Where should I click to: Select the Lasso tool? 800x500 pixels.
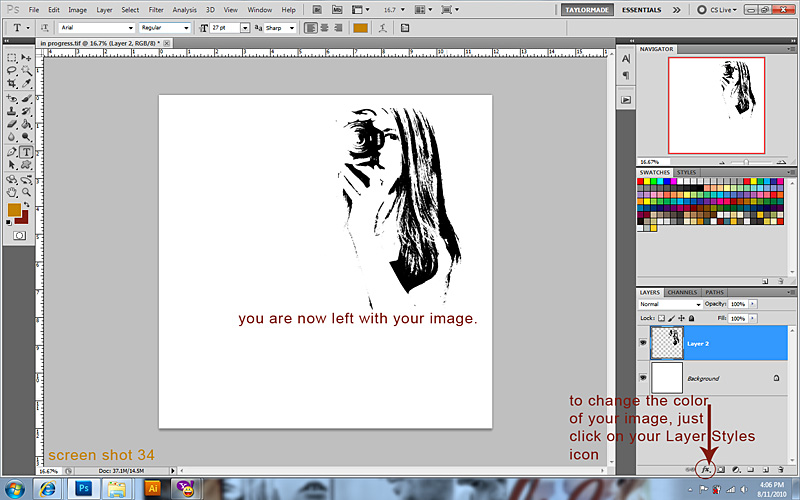click(12, 70)
